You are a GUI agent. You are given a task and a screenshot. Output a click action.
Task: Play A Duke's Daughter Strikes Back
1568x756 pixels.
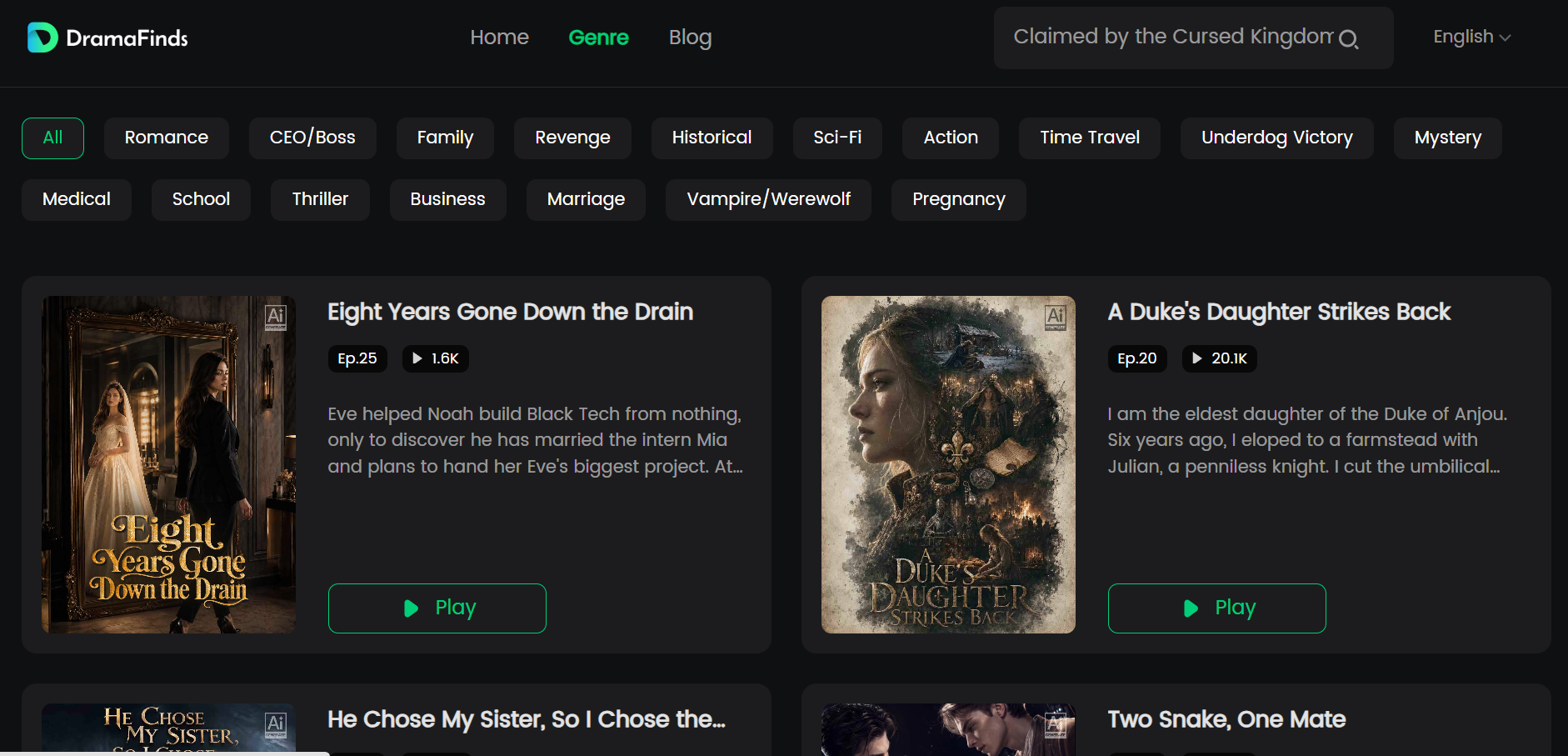click(x=1217, y=608)
